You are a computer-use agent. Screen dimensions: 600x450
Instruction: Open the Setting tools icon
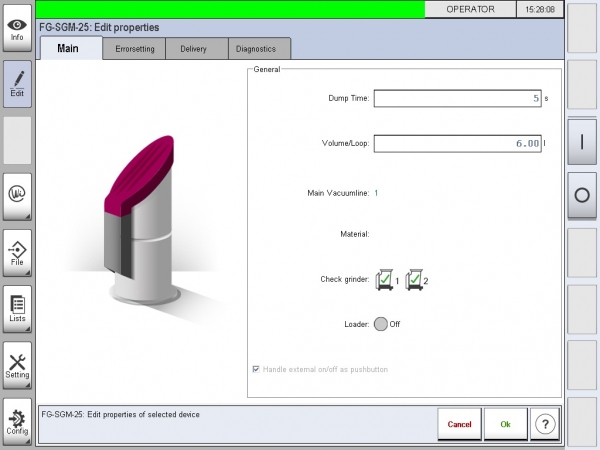coord(17,364)
